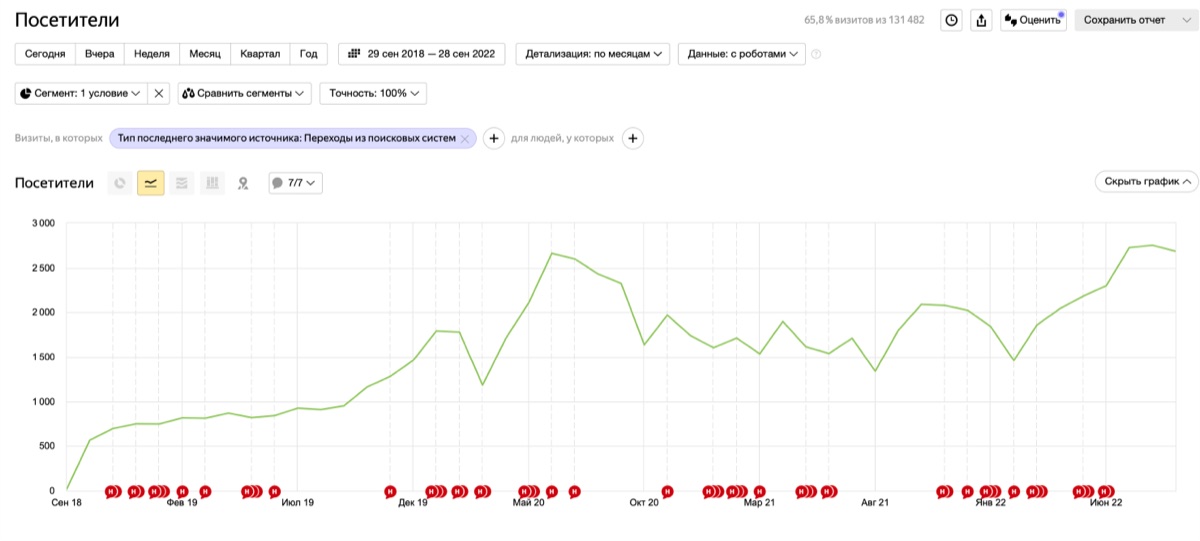Select the Месяц period tab
Screen dimensions: 1200x541
coord(205,54)
